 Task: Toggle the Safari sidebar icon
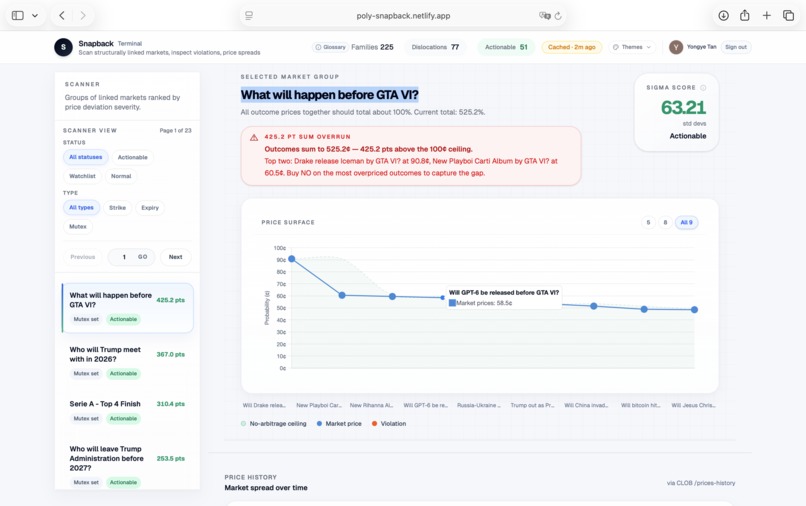click(17, 15)
